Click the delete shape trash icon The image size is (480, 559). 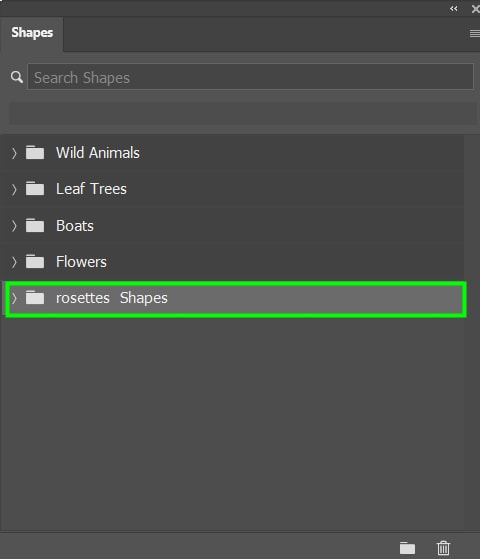coord(443,548)
